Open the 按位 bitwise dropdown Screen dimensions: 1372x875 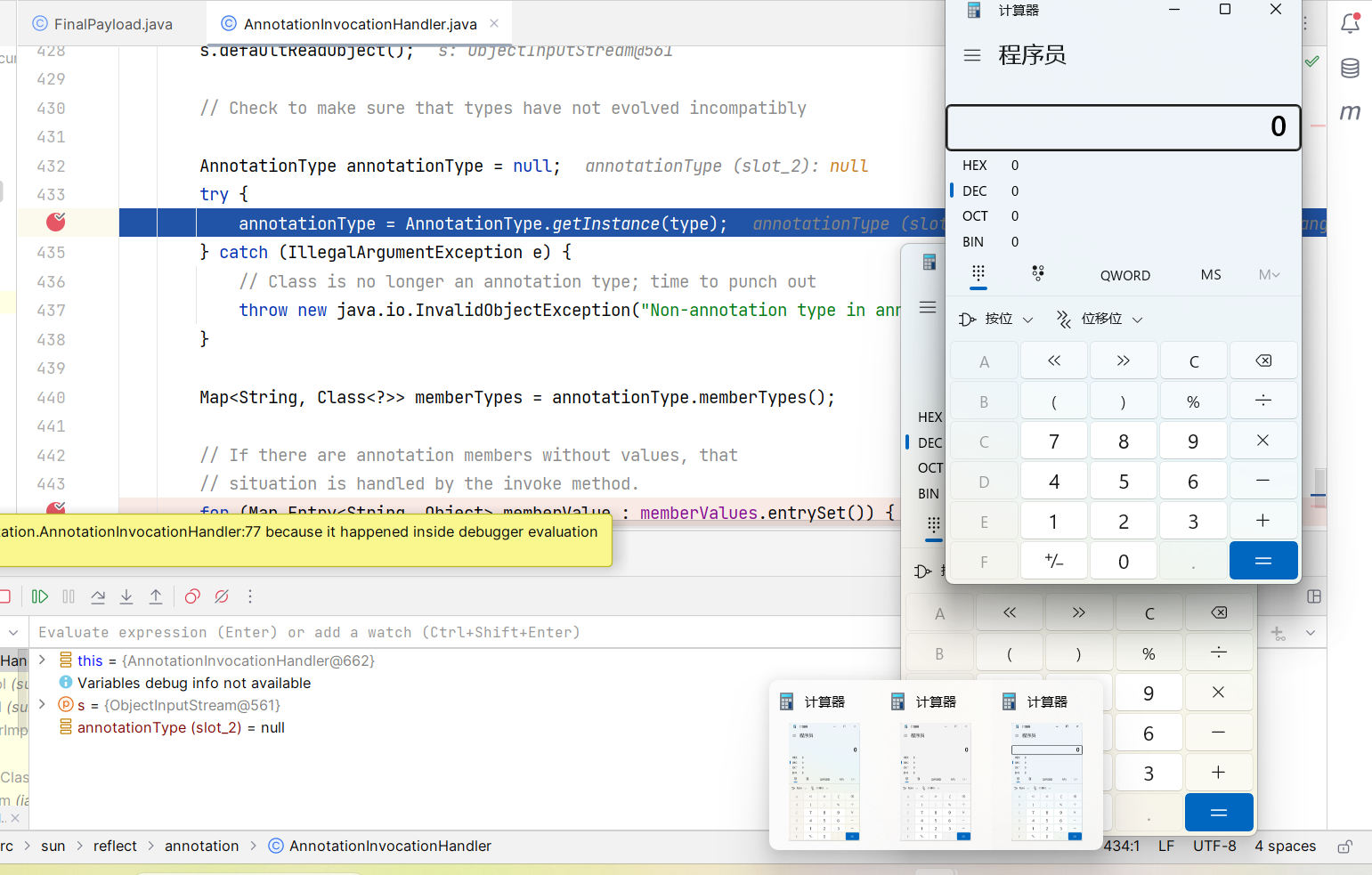(x=996, y=319)
